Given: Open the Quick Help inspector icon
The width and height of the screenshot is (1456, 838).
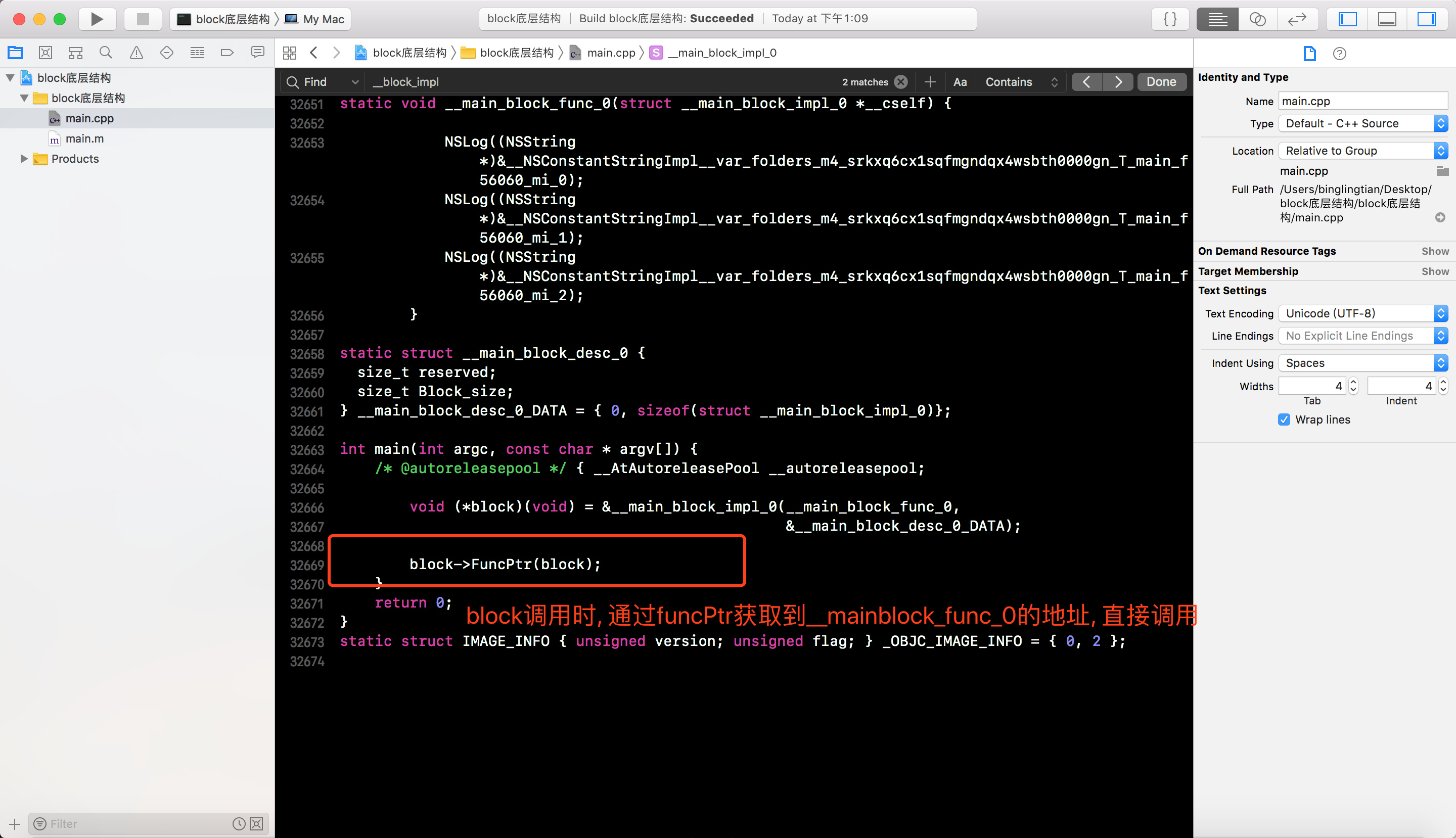Looking at the screenshot, I should [1339, 54].
